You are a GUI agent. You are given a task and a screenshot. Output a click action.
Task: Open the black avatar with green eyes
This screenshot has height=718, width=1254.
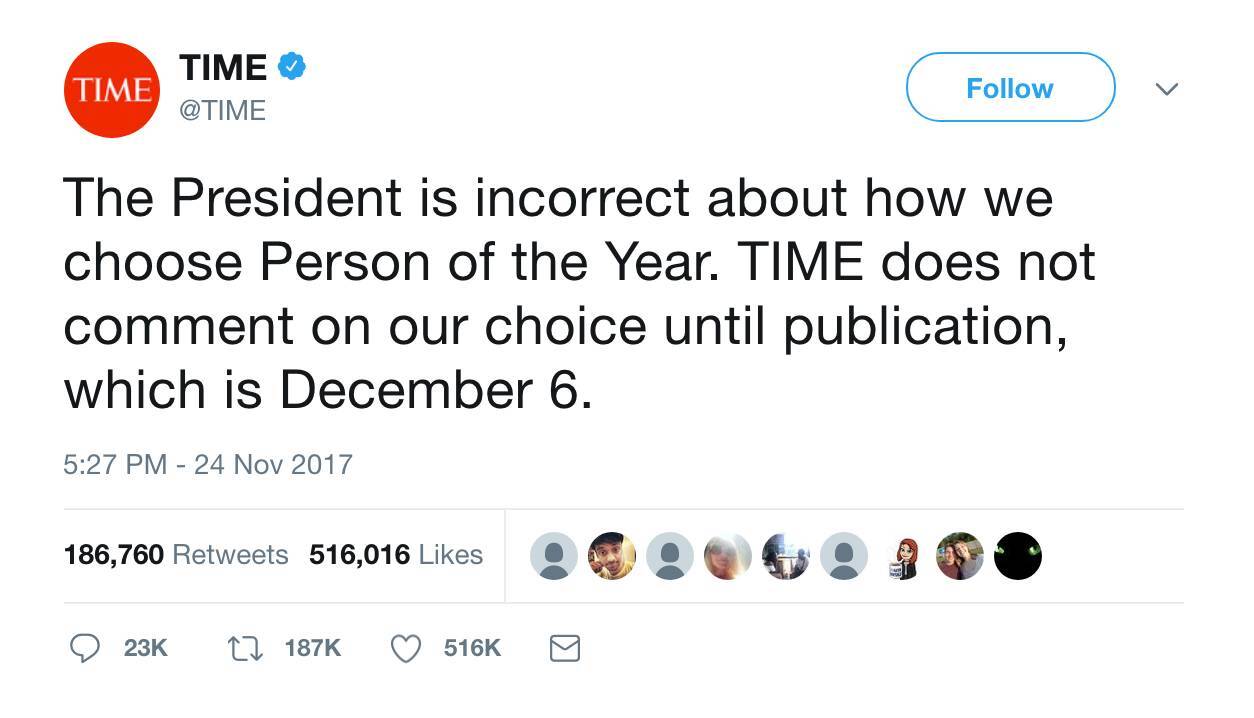[x=1018, y=556]
